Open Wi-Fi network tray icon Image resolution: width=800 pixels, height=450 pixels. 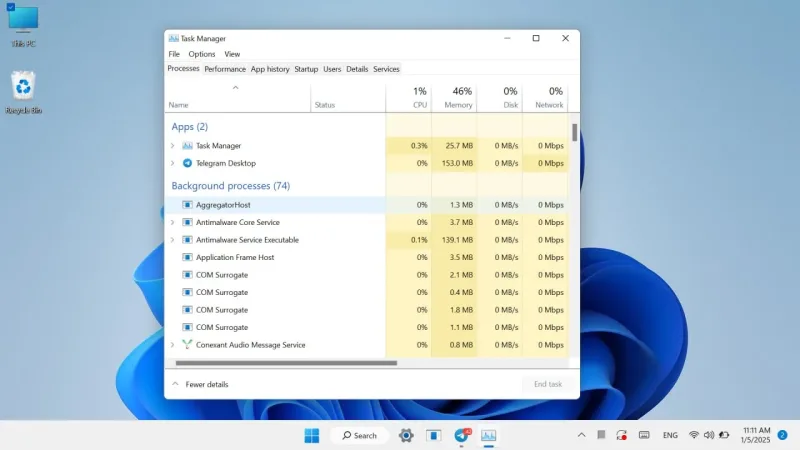click(x=693, y=435)
